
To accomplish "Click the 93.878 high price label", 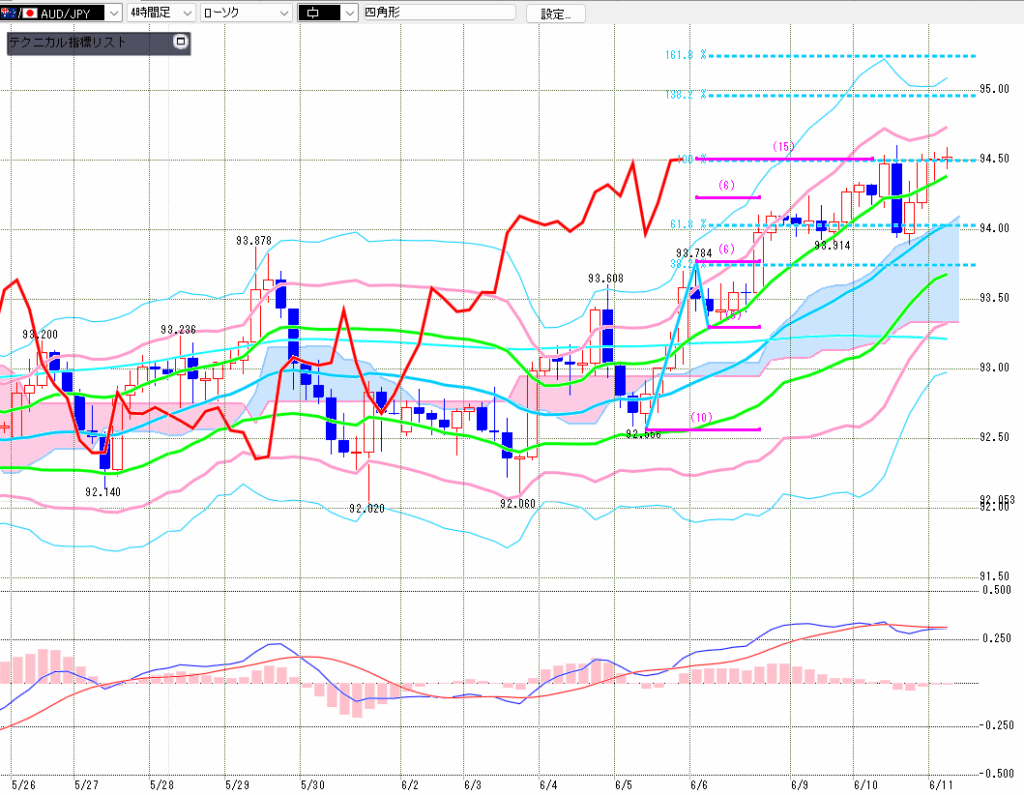I will pos(253,241).
